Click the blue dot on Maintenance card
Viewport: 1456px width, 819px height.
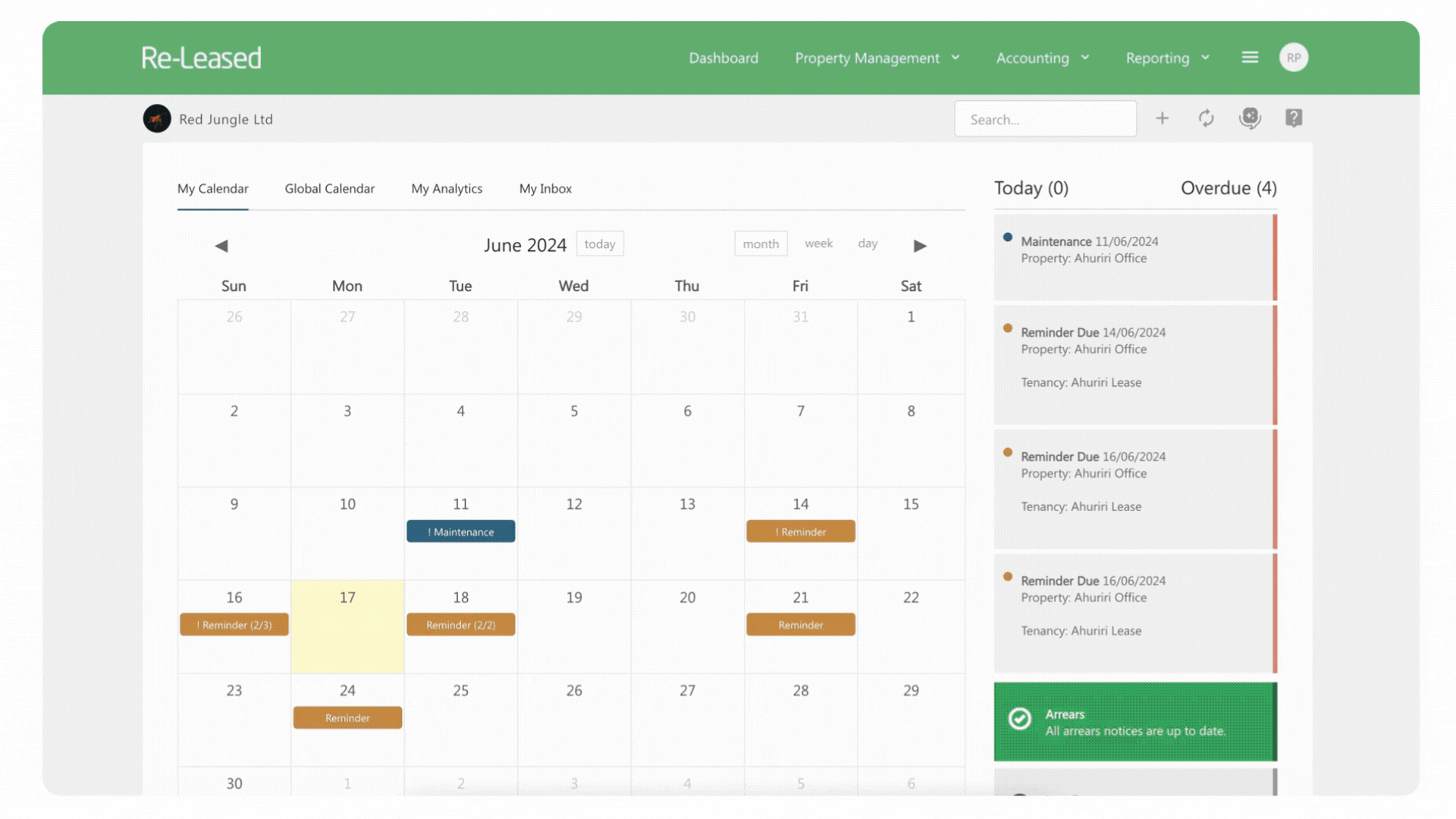[1008, 237]
